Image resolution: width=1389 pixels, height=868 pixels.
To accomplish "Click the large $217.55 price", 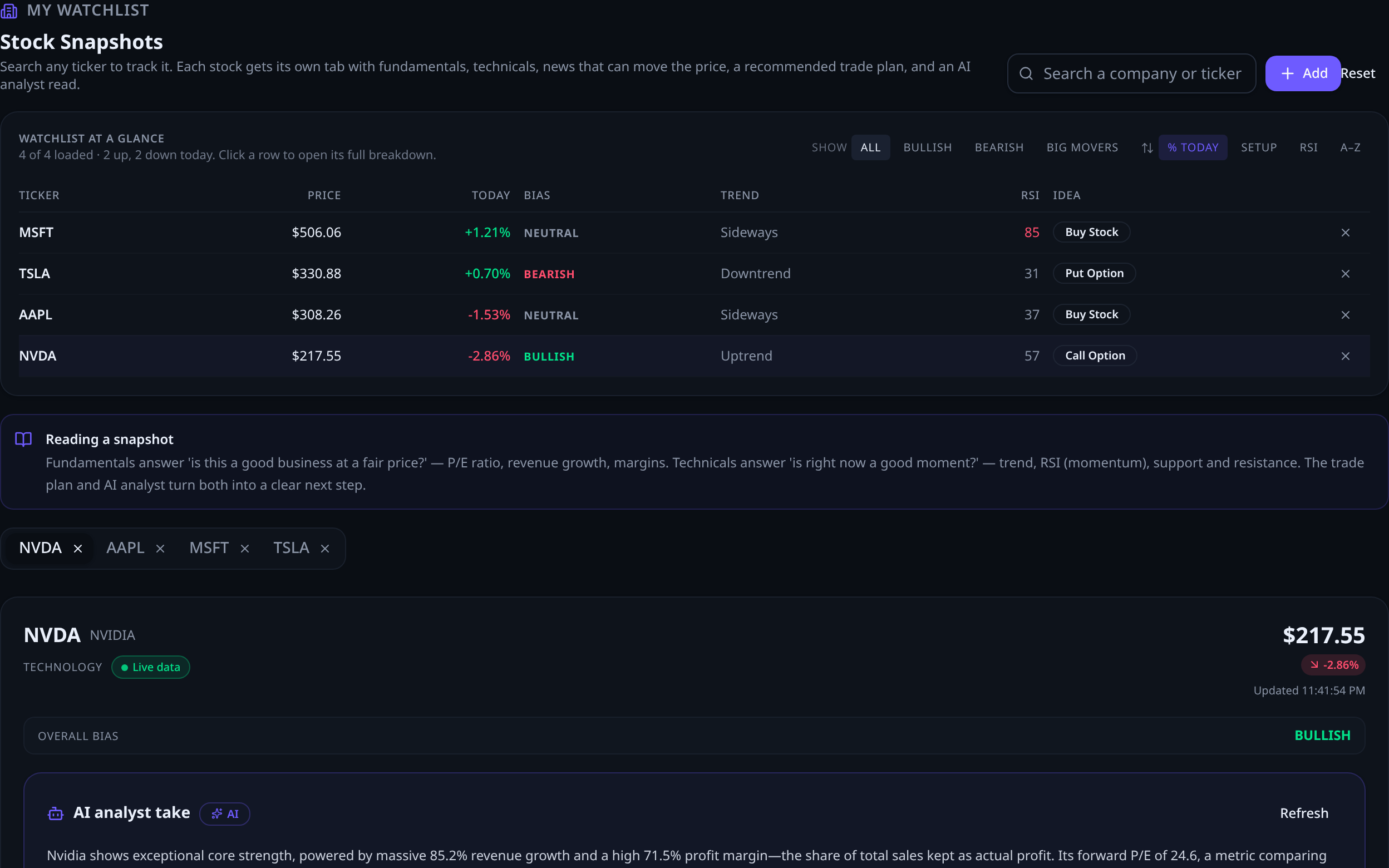I will [x=1323, y=635].
